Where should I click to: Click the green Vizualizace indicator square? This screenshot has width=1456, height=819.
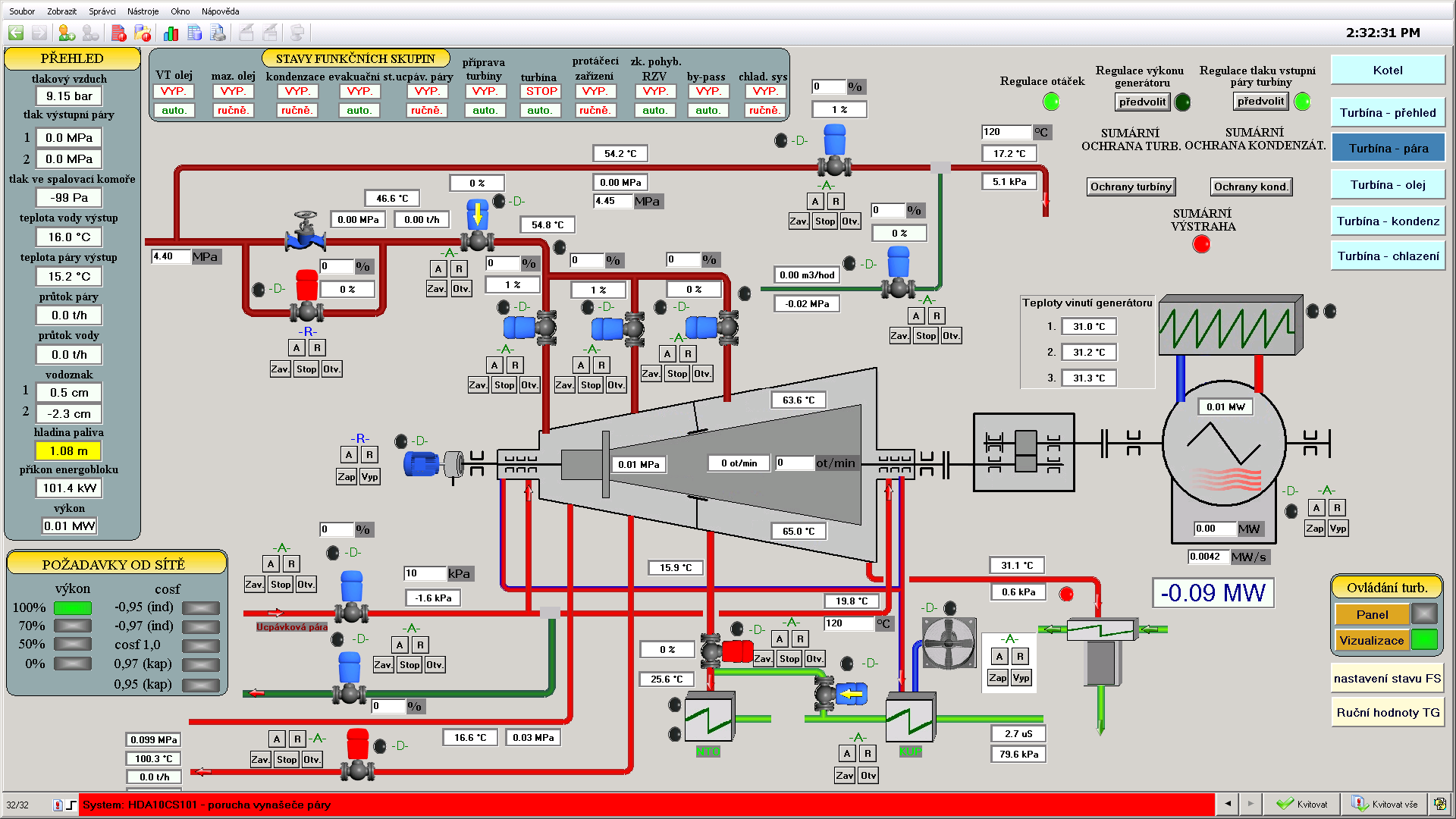pos(1423,640)
